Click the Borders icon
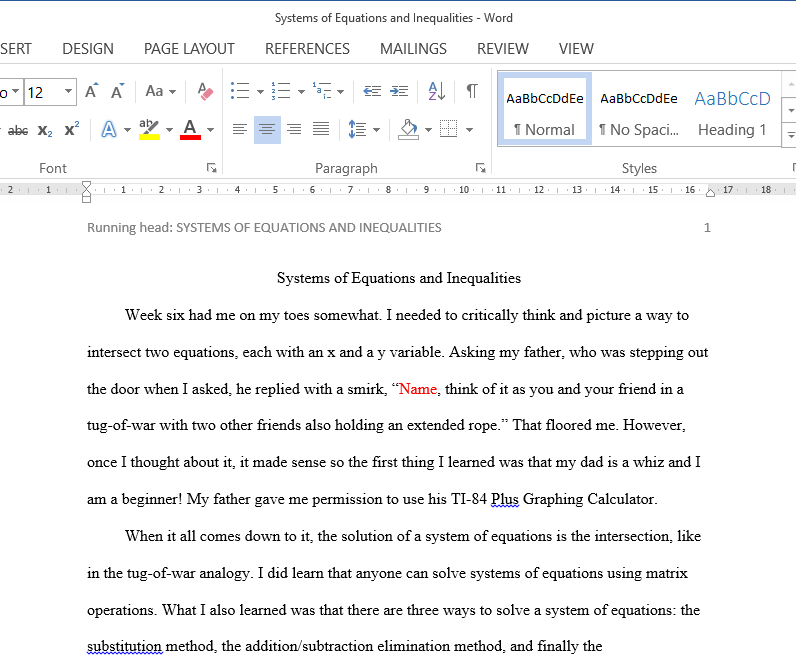 (x=449, y=129)
